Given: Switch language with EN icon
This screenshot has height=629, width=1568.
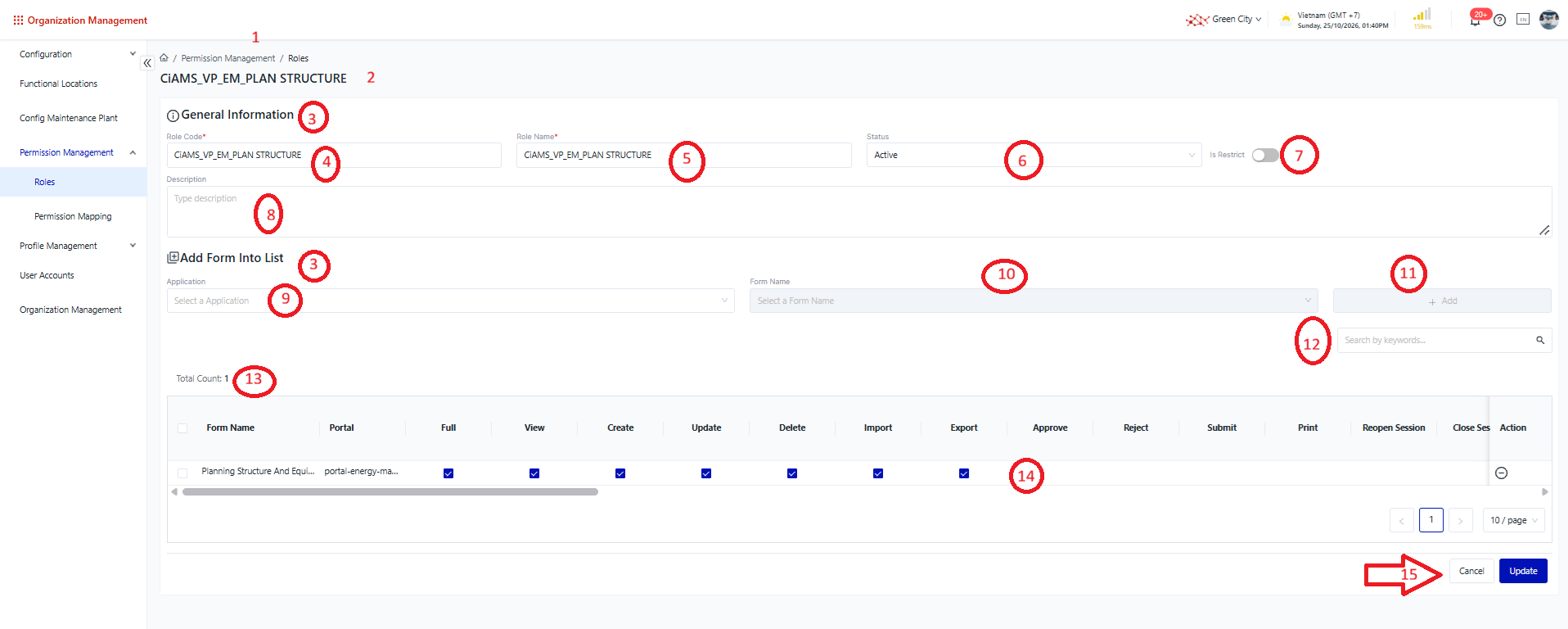Looking at the screenshot, I should click(x=1523, y=20).
